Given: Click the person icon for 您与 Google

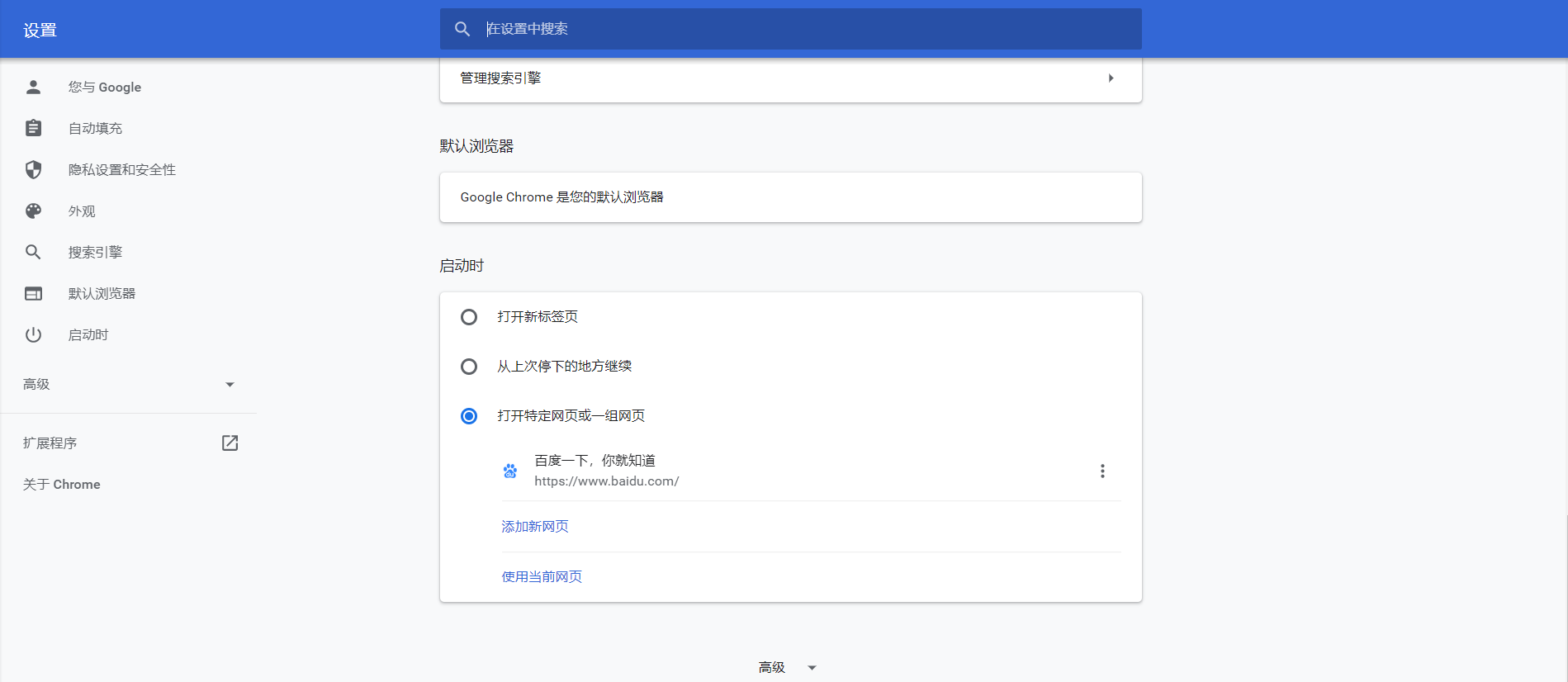Looking at the screenshot, I should (33, 87).
